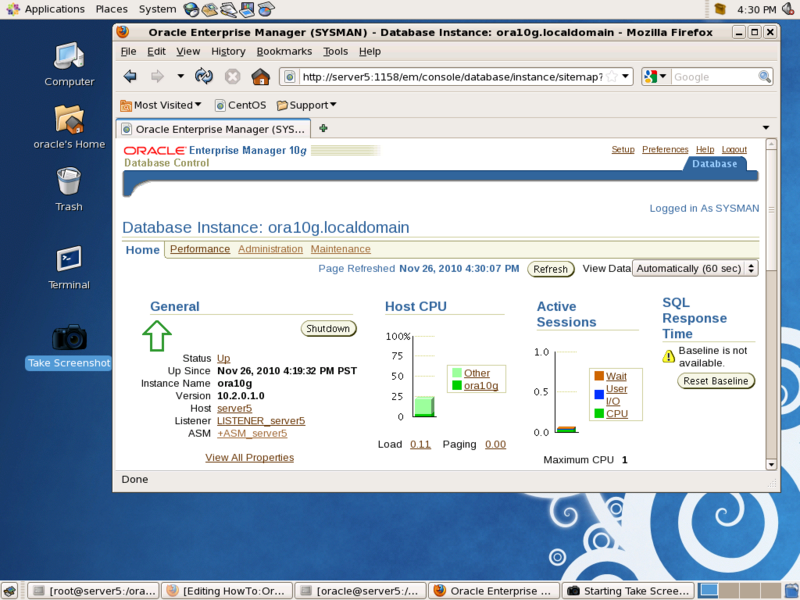Click the Shutdown button
800x600 pixels.
pos(328,329)
